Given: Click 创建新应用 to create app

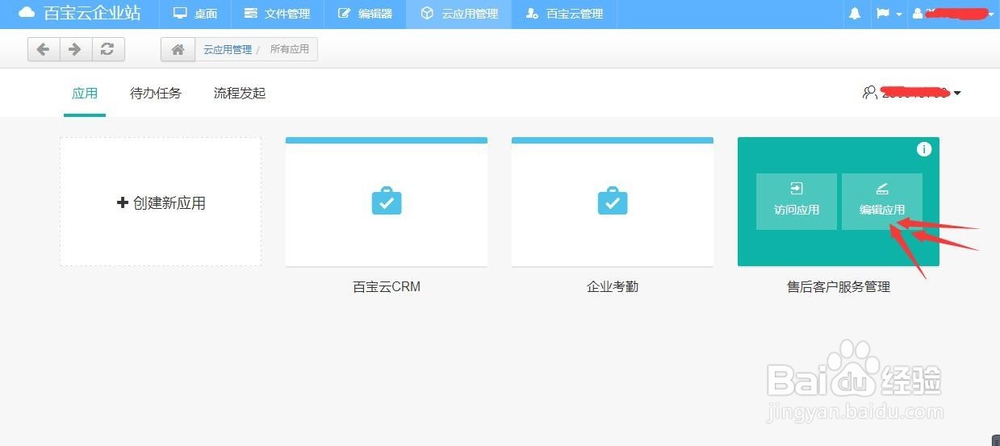Looking at the screenshot, I should point(161,202).
